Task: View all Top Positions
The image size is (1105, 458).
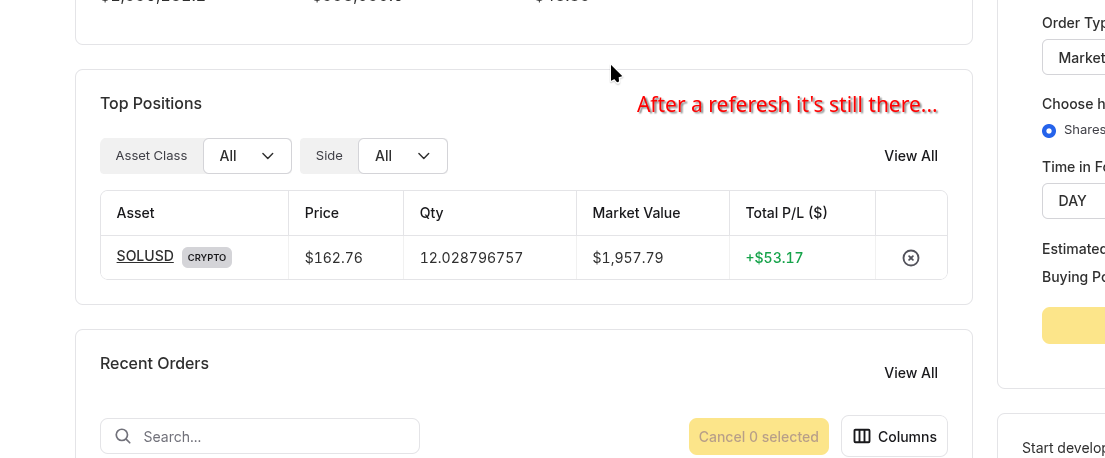Action: (x=910, y=156)
